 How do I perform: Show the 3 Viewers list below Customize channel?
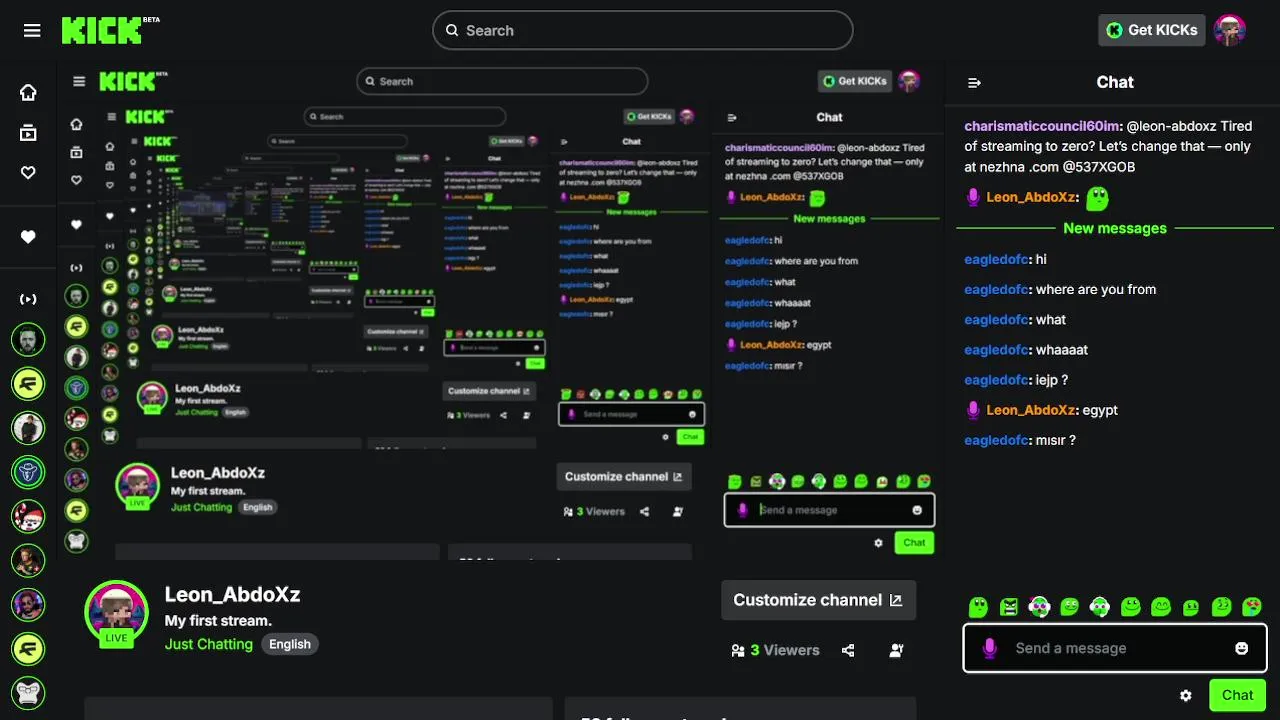pyautogui.click(x=775, y=650)
